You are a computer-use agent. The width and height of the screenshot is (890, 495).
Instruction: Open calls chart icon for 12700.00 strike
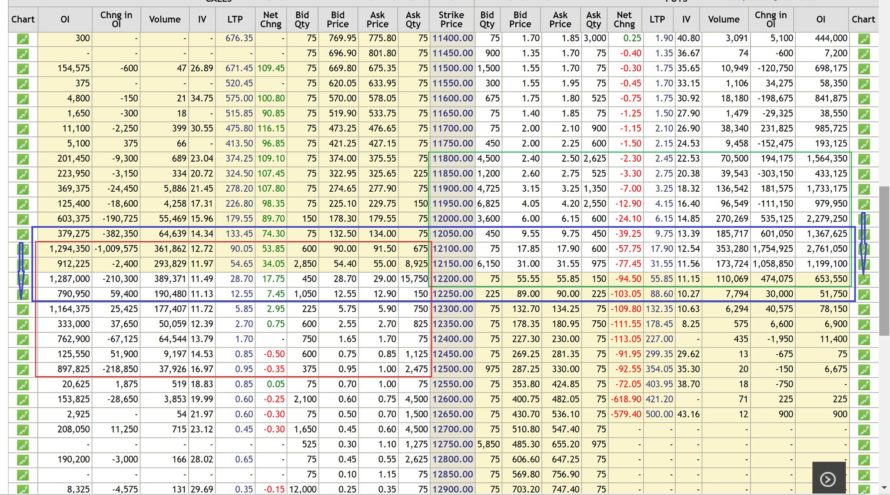click(22, 430)
